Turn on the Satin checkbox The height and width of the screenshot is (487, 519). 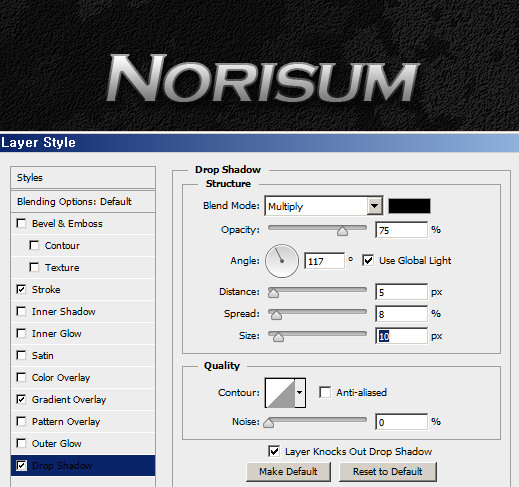click(x=21, y=355)
